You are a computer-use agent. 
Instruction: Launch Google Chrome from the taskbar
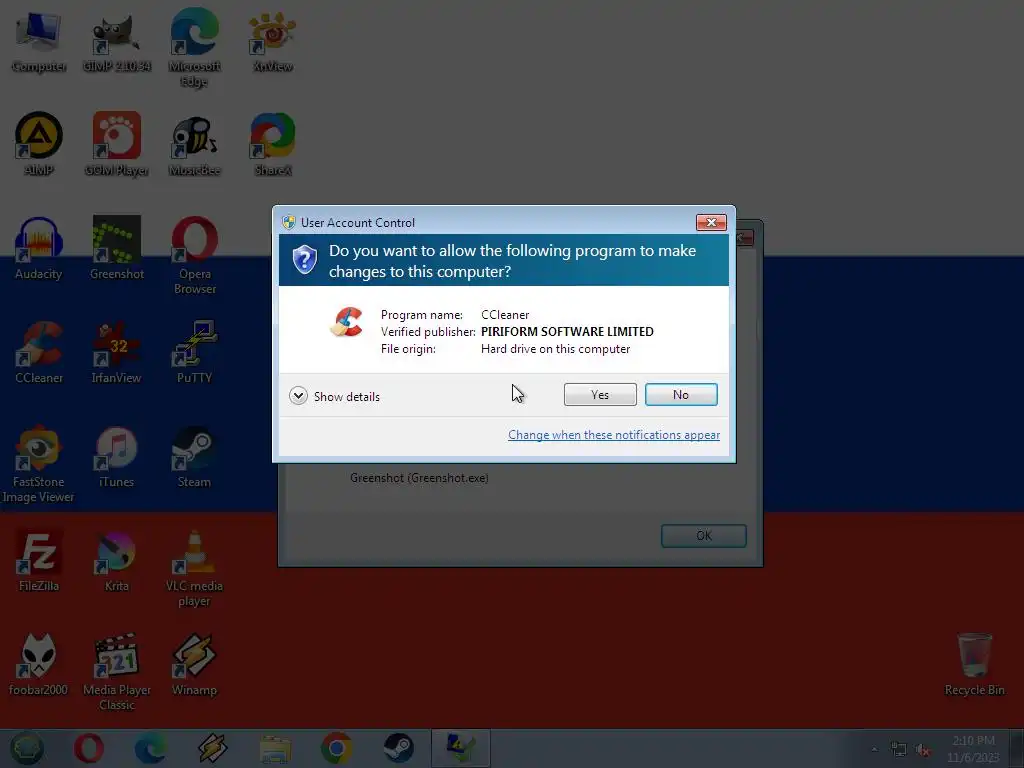point(336,748)
